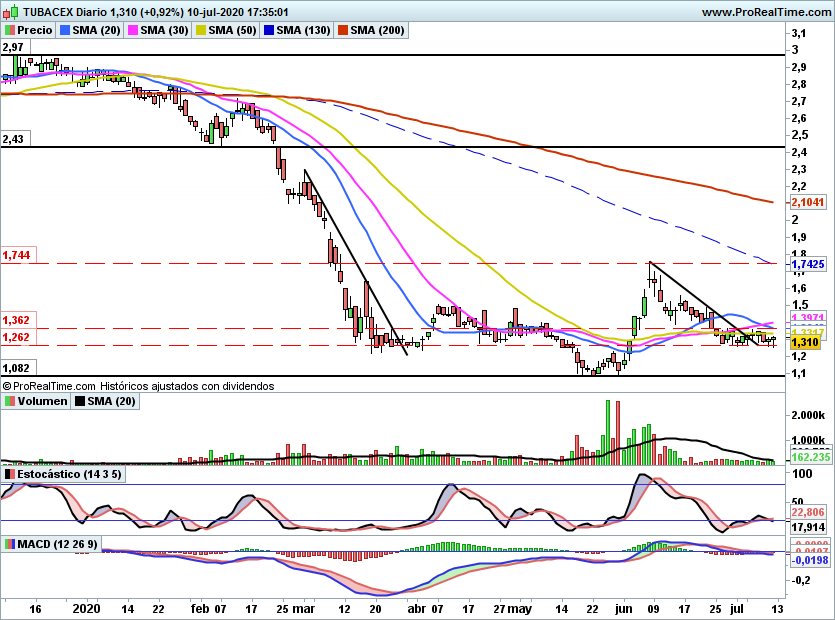Click the SMA (20) price legend label
The height and width of the screenshot is (620, 835).
click(x=96, y=30)
